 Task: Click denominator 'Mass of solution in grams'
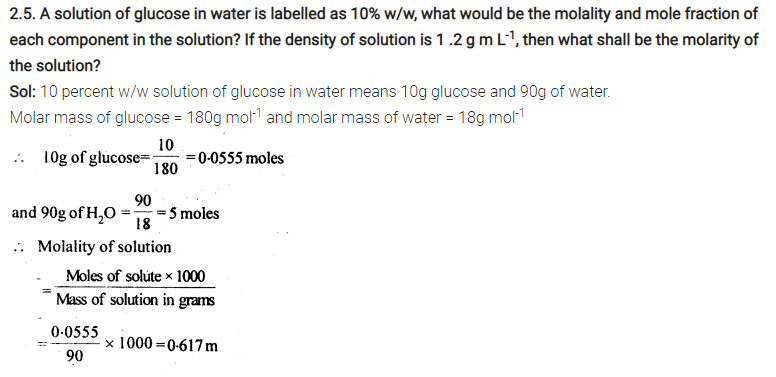136,300
